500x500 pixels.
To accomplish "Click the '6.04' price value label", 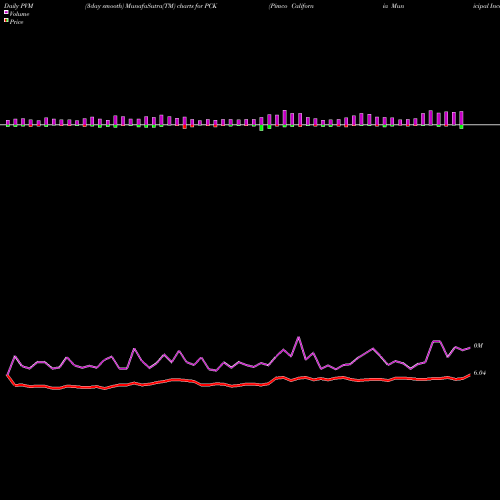I will [480, 373].
